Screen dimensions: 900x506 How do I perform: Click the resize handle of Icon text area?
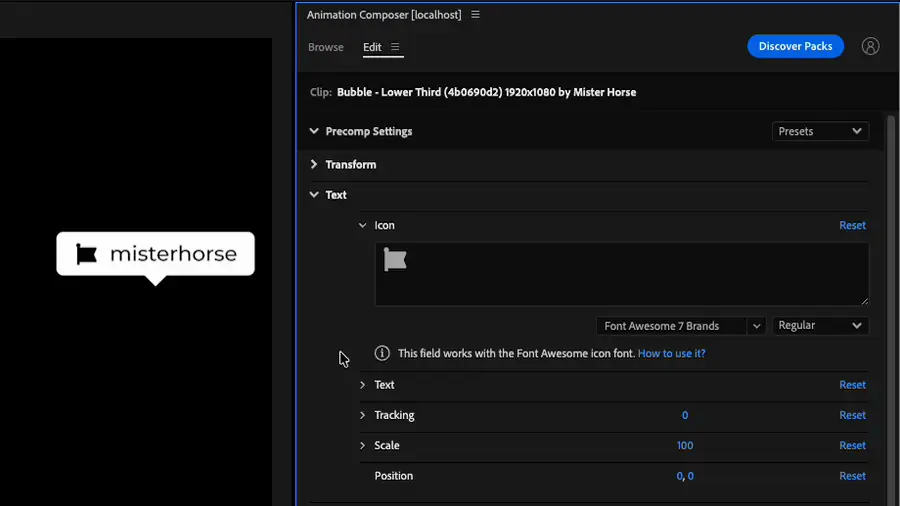coord(864,301)
